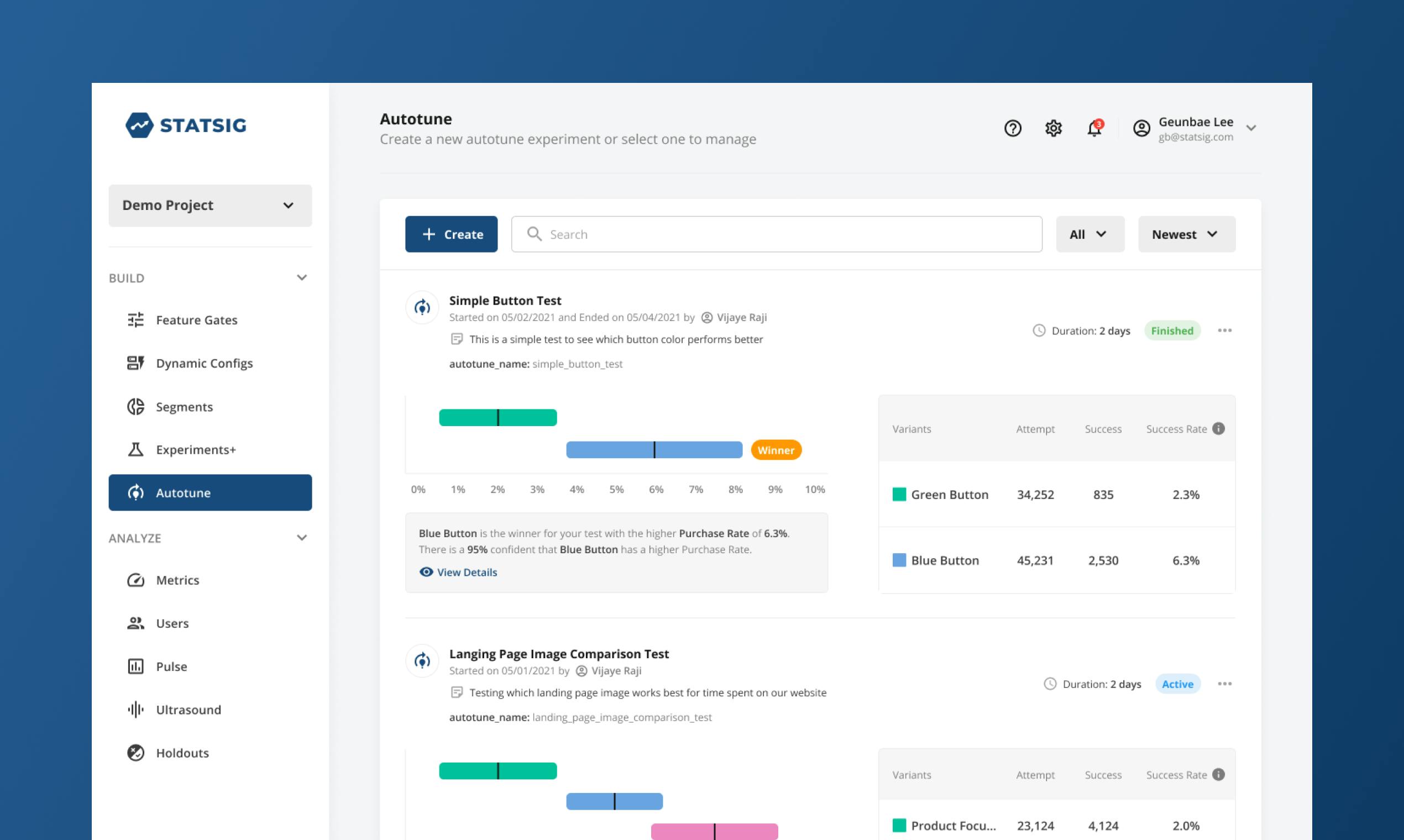Viewport: 1404px width, 840px height.
Task: Collapse the ANALYZE section chevron
Action: coord(302,538)
